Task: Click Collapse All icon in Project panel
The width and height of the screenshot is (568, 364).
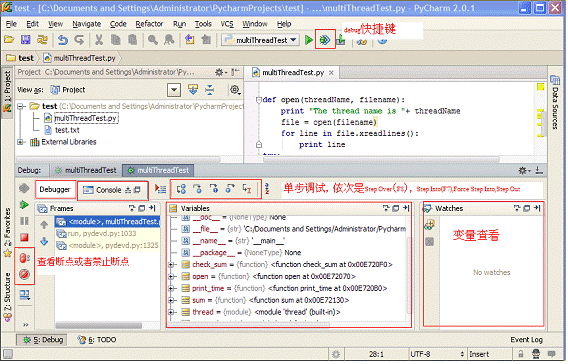Action: [x=209, y=89]
